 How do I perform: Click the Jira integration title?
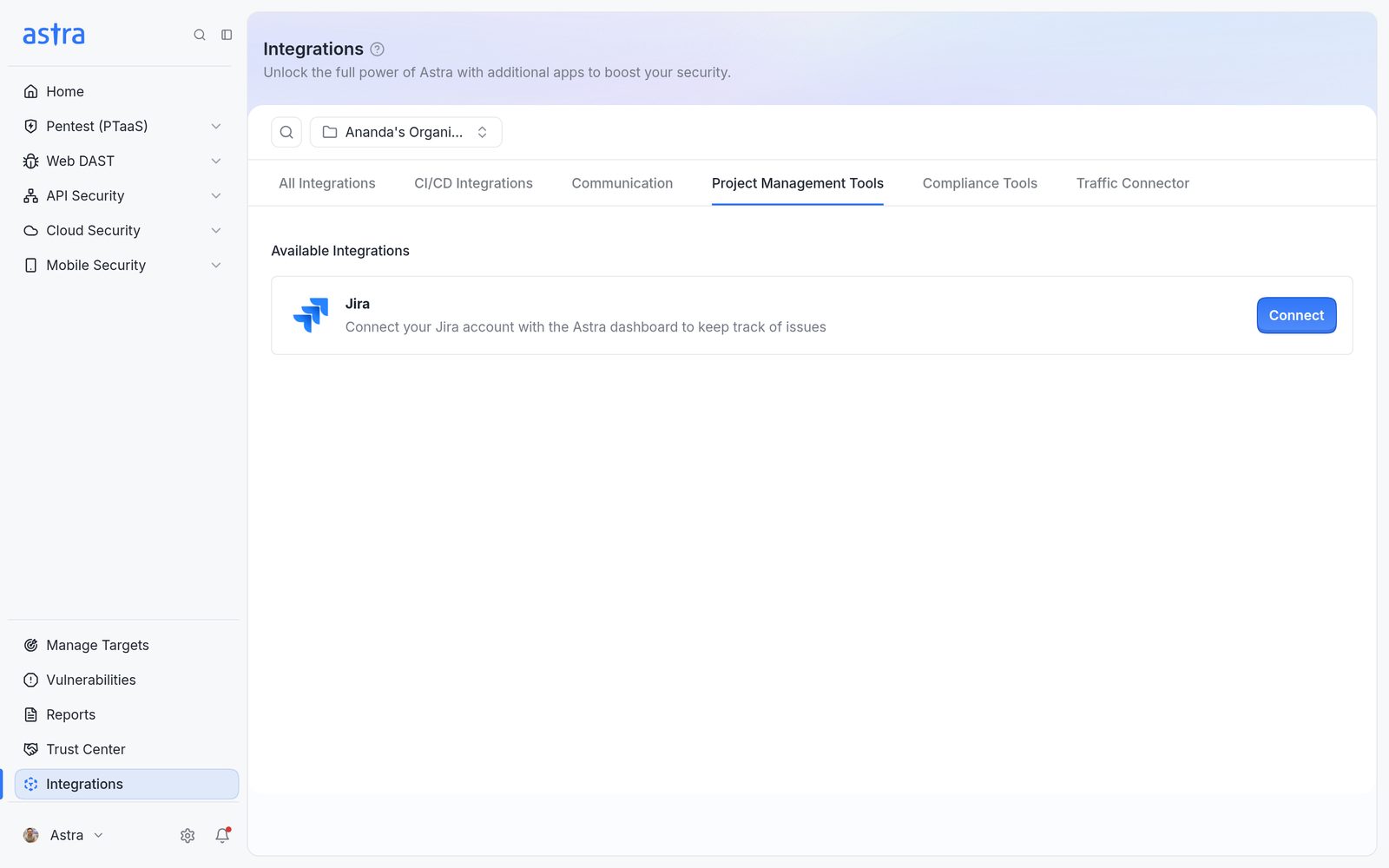[x=358, y=304]
